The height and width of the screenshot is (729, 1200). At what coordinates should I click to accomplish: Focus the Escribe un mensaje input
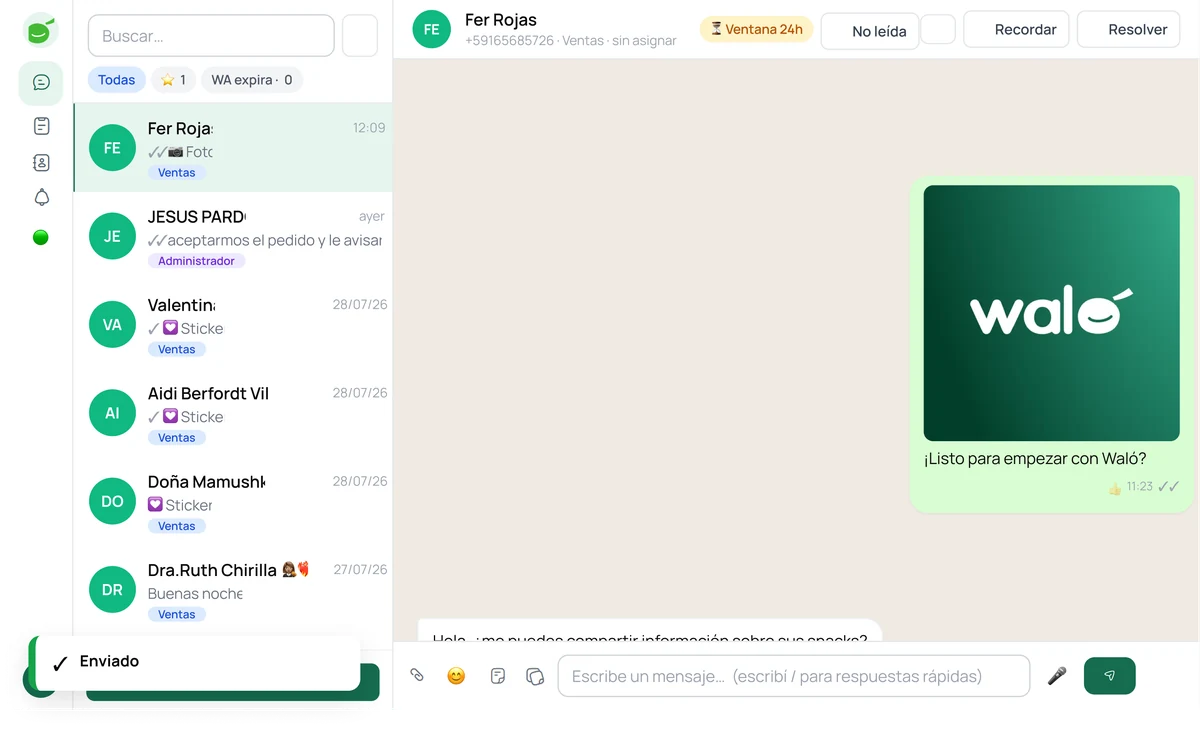click(x=794, y=676)
